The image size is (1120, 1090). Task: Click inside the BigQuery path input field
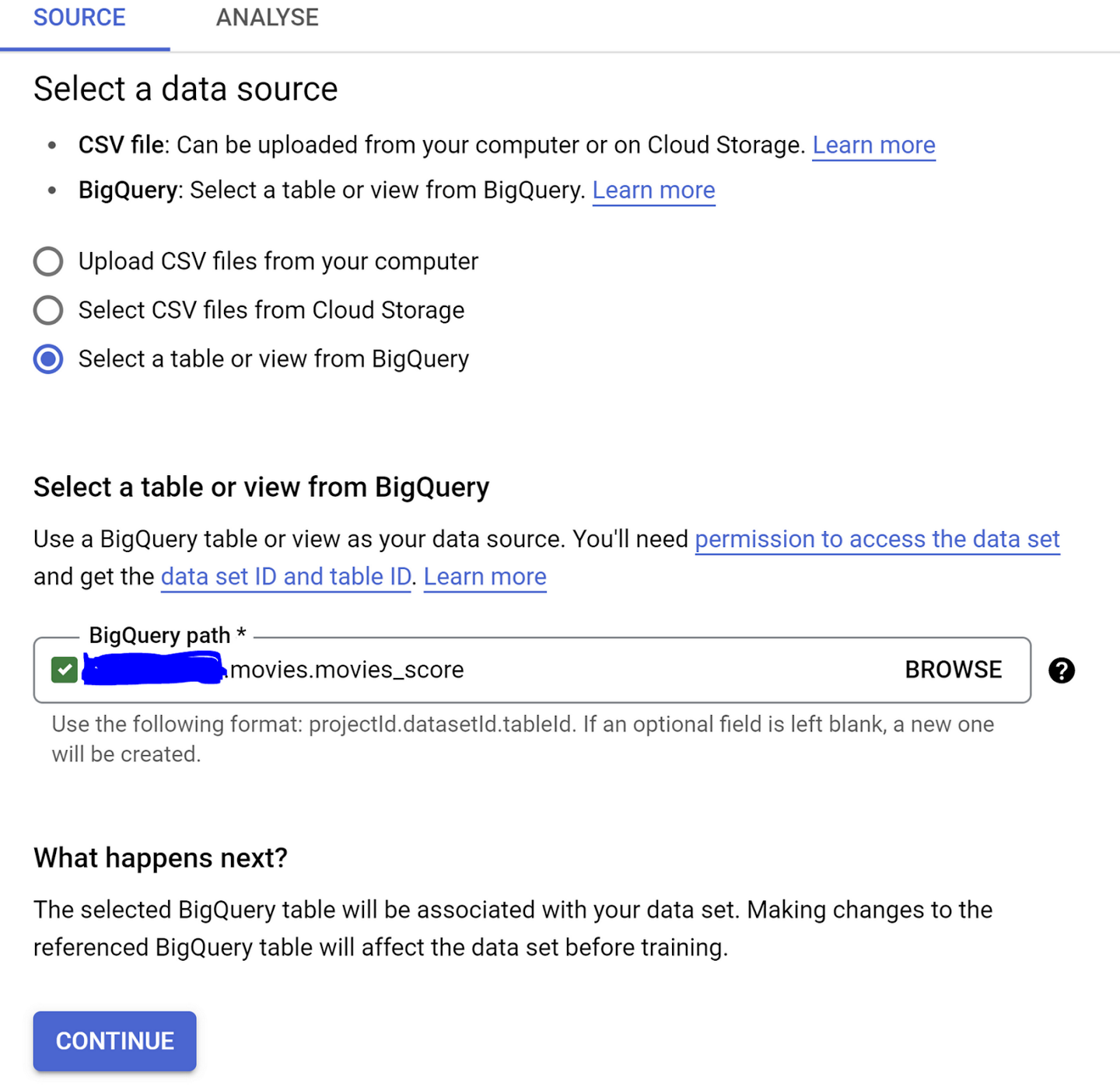tap(544, 669)
